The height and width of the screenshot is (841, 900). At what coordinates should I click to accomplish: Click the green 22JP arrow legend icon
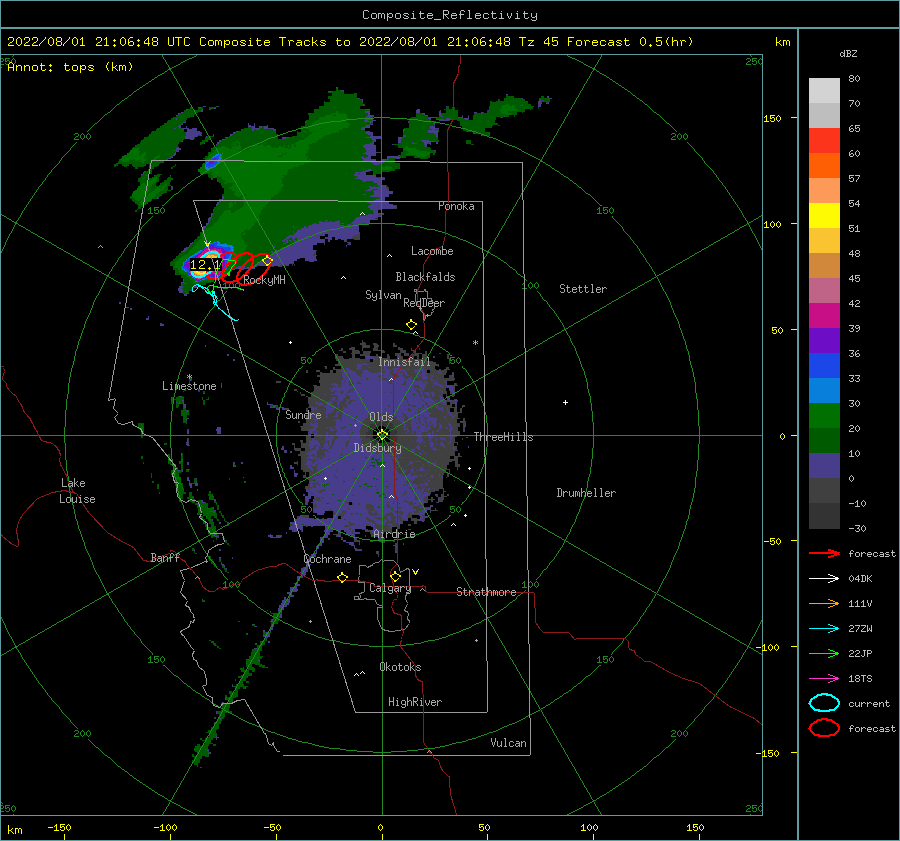(x=824, y=653)
